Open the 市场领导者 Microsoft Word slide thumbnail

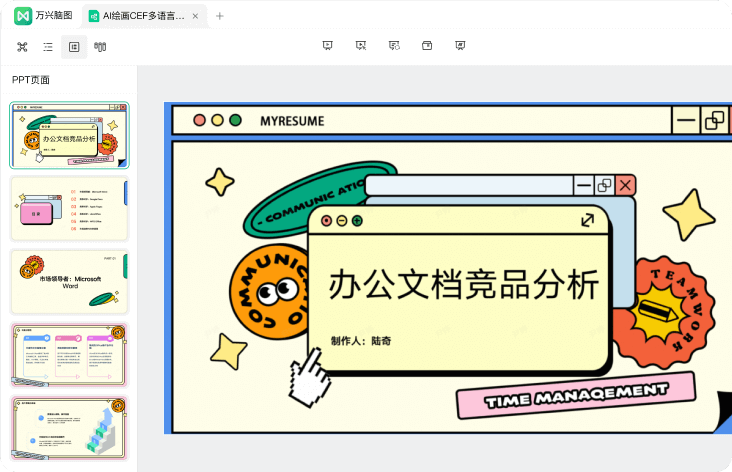tap(69, 282)
